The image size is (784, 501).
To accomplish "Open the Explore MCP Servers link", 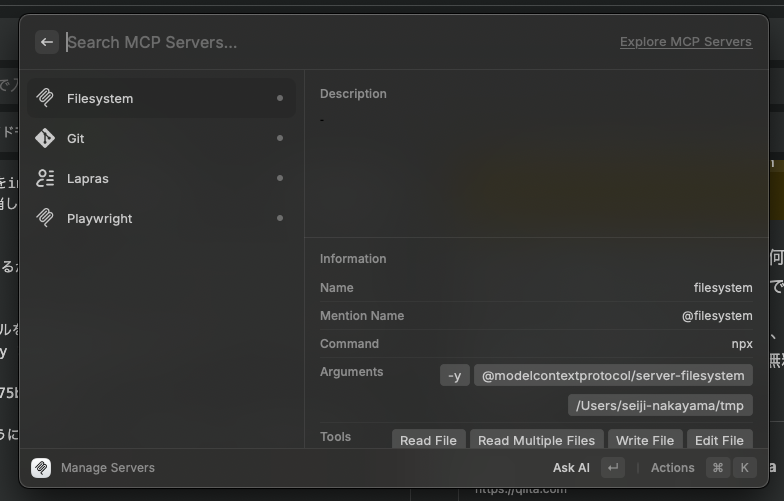I will pyautogui.click(x=685, y=42).
